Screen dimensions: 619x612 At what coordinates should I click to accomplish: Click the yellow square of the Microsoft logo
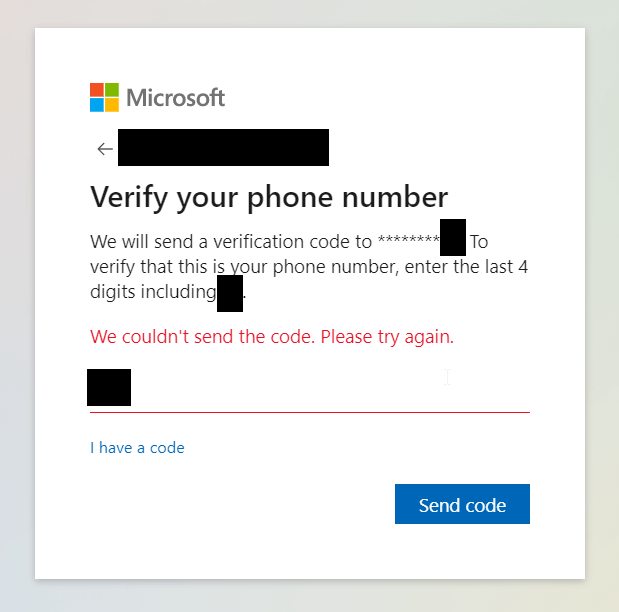112,105
